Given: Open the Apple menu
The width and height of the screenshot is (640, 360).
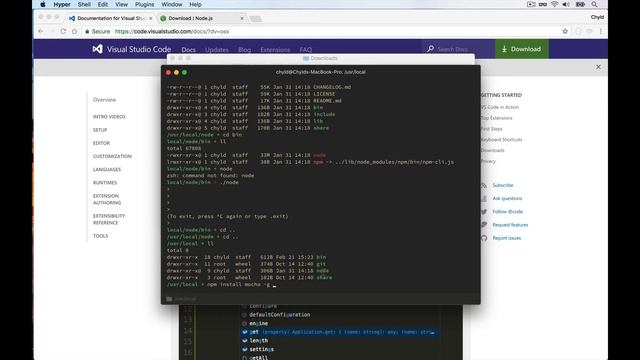Looking at the screenshot, I should coord(43,4).
